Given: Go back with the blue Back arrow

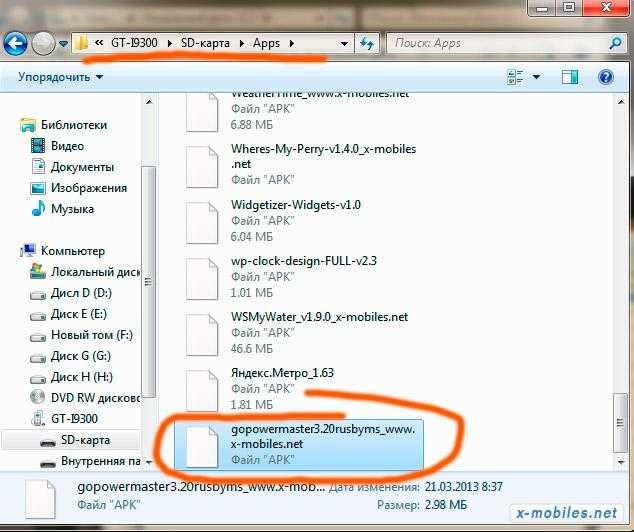Looking at the screenshot, I should [x=15, y=43].
